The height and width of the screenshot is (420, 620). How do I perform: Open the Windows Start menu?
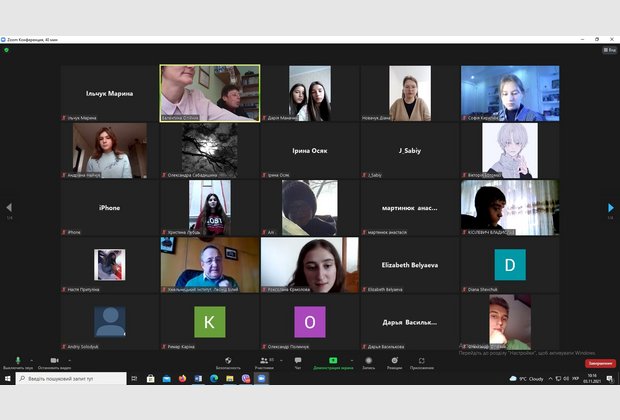tap(8, 378)
